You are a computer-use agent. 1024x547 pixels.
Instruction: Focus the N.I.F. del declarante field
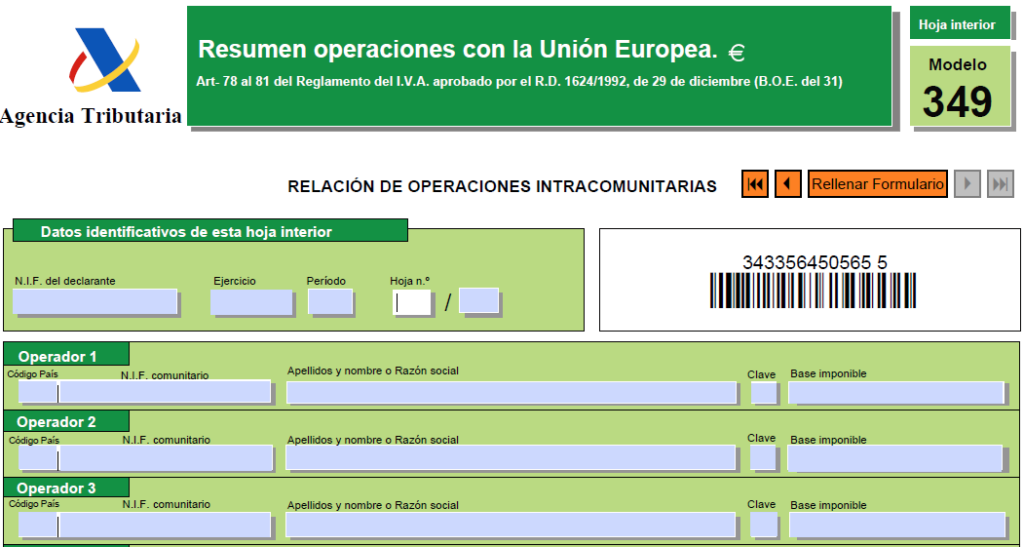[x=95, y=302]
